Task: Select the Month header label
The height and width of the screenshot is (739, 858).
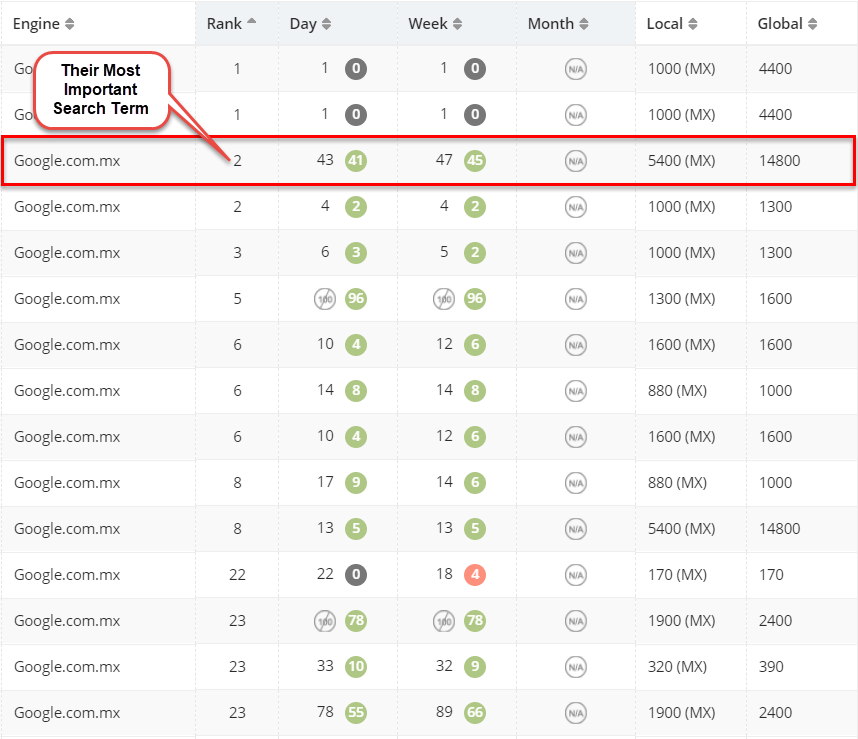Action: pyautogui.click(x=550, y=24)
